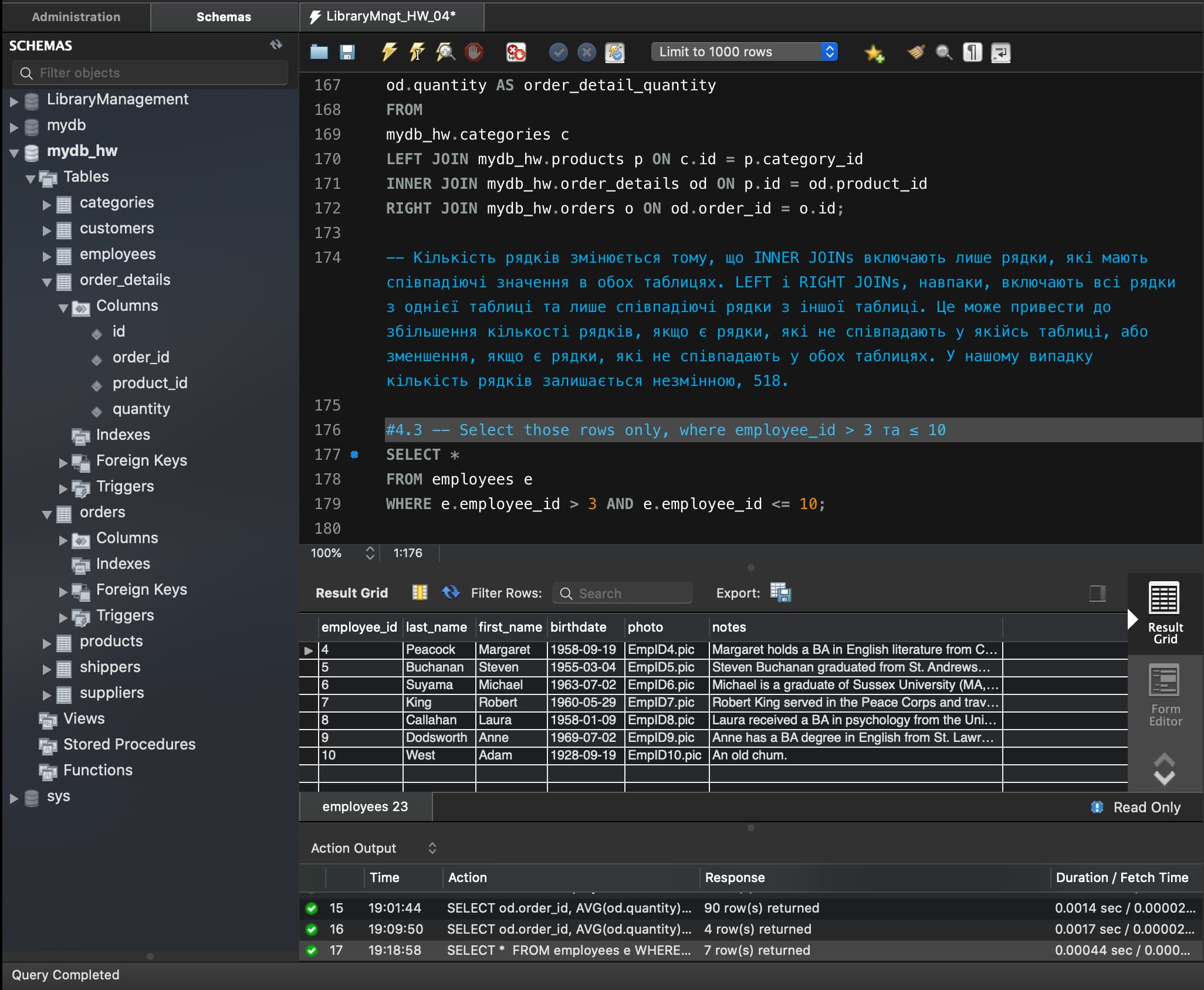The image size is (1204, 990).
Task: Click the execute statement under cursor icon
Action: [x=417, y=52]
